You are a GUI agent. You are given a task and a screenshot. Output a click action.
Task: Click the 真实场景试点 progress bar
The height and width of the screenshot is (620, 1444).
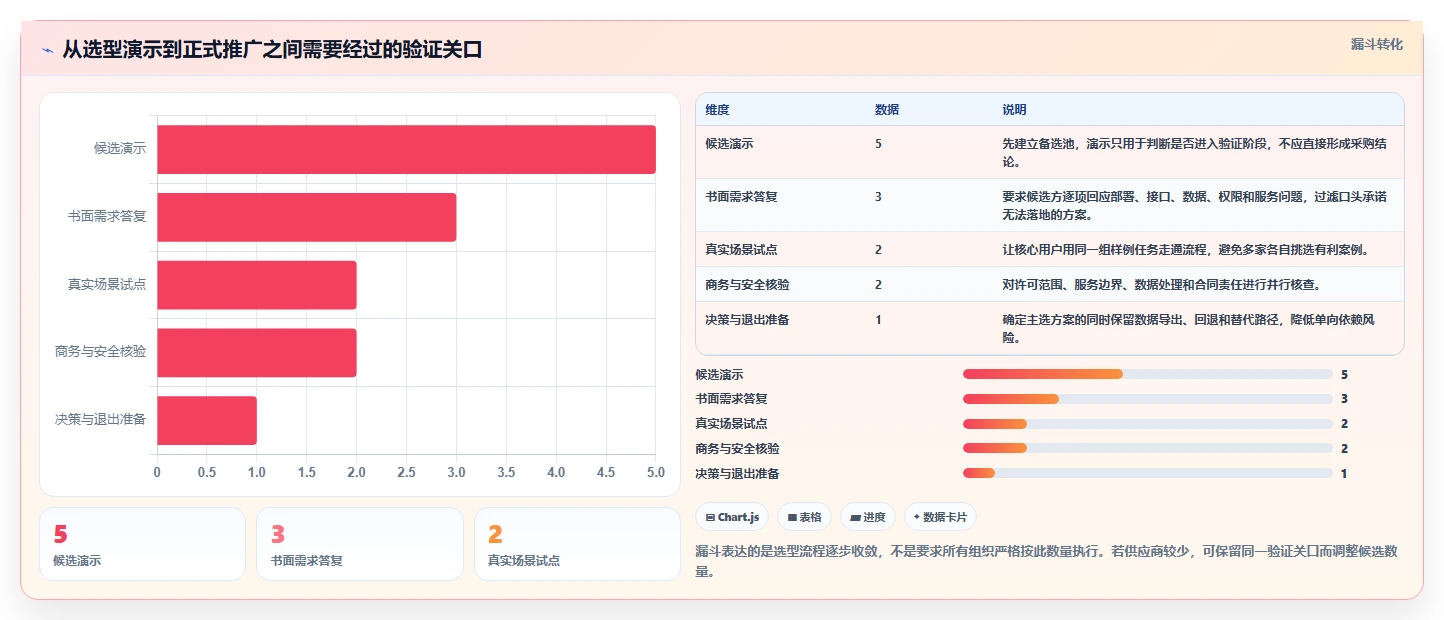(x=1148, y=424)
